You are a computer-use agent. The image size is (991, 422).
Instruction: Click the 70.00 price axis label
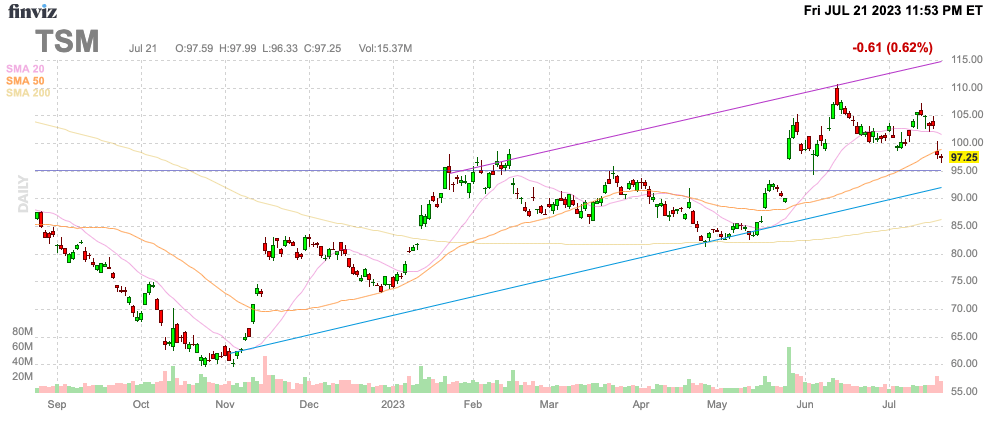pos(962,309)
